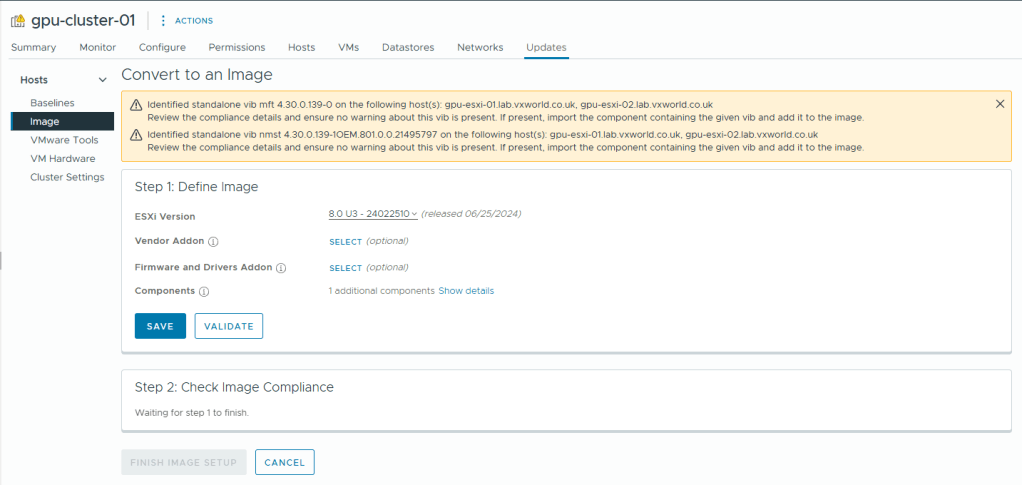Select Baselines in the sidebar
This screenshot has height=485, width=1022.
52,103
